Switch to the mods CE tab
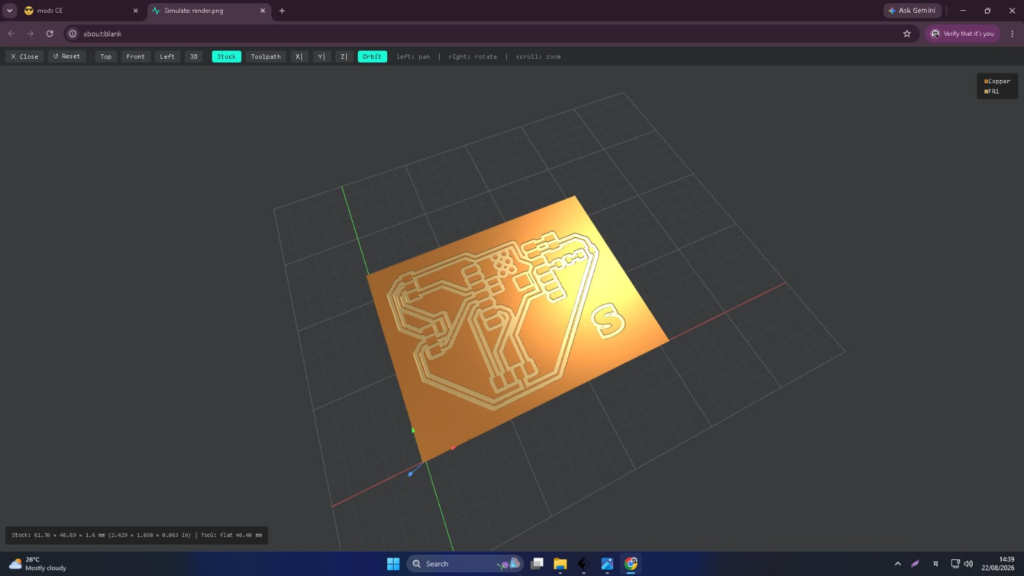 (82, 11)
